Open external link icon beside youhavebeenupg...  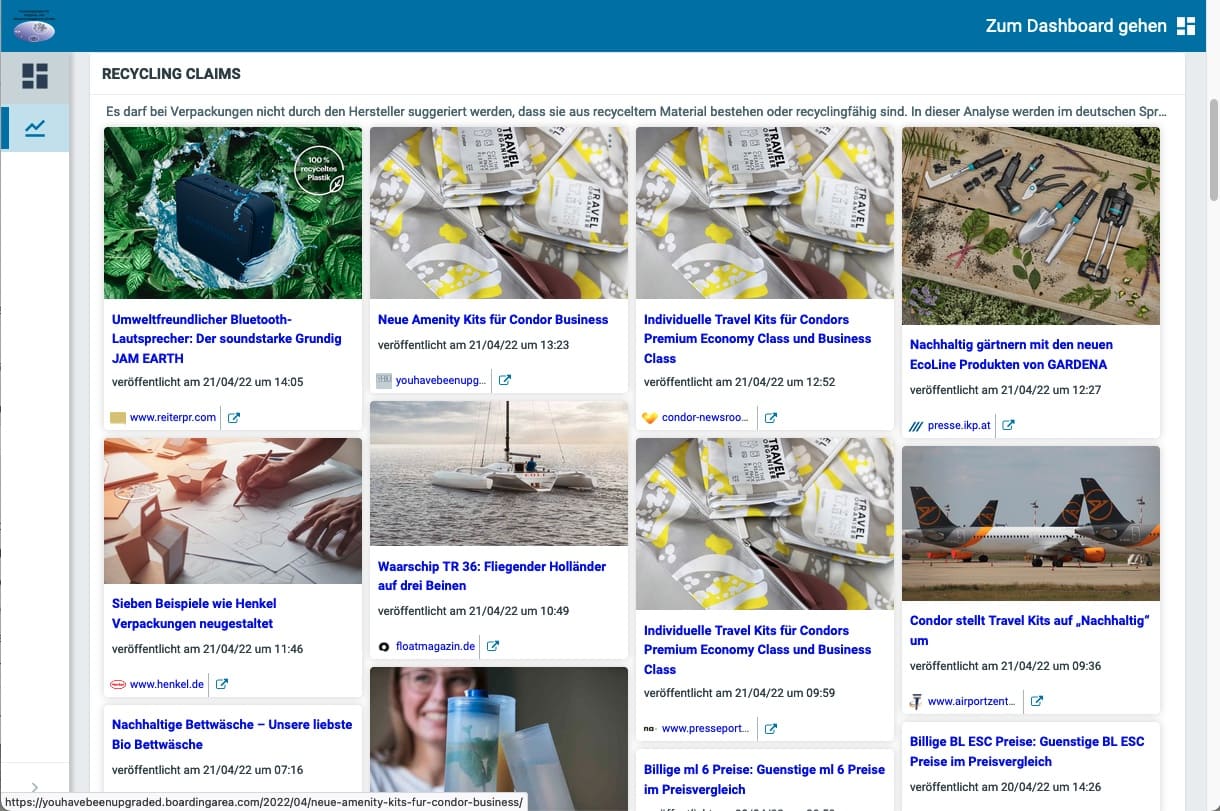point(505,380)
